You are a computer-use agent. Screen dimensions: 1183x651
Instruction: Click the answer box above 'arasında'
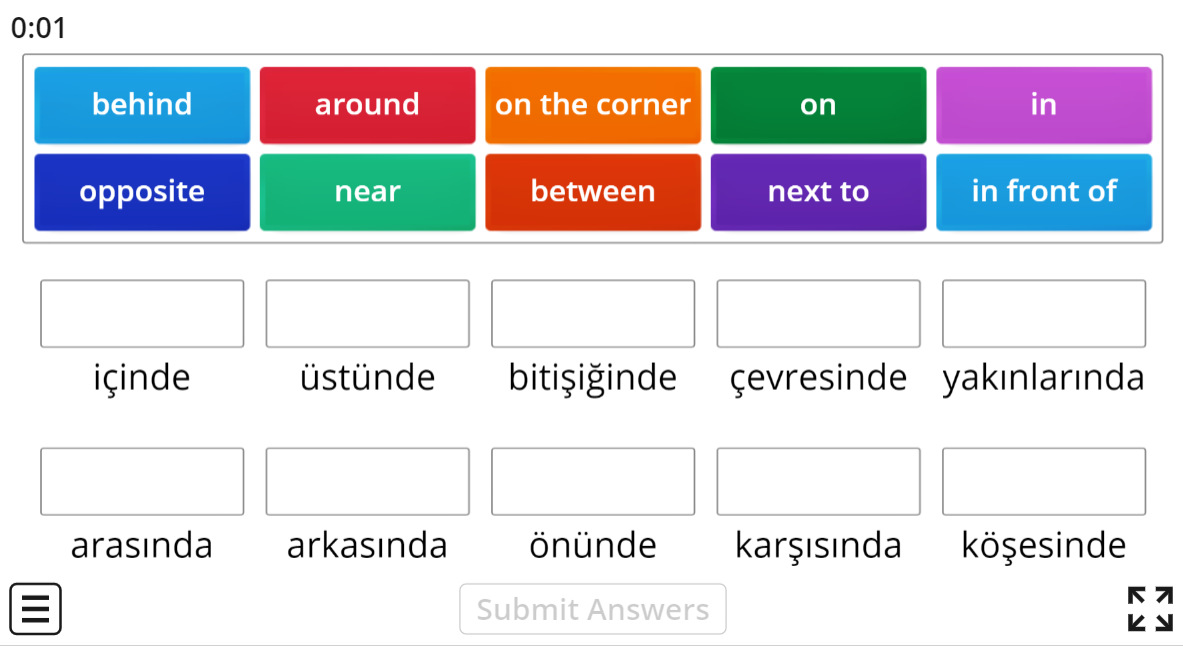point(141,481)
